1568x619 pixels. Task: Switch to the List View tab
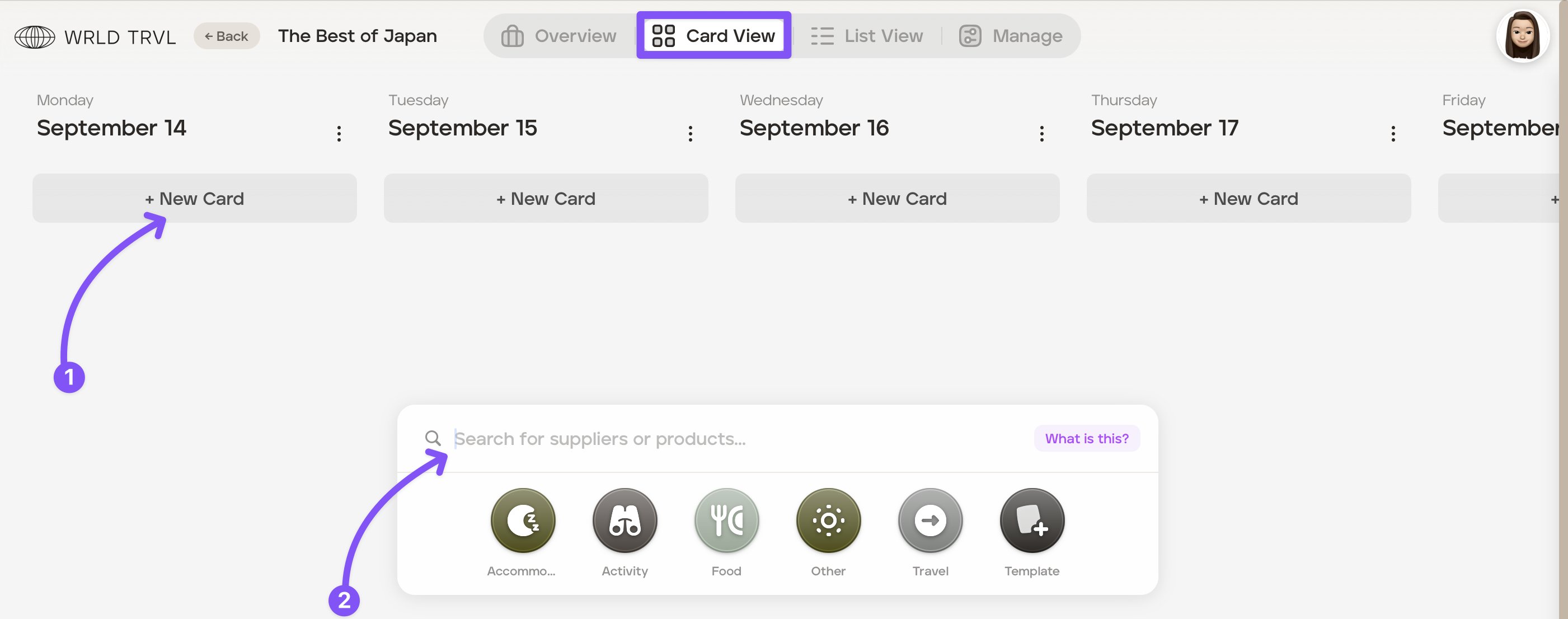click(x=867, y=36)
